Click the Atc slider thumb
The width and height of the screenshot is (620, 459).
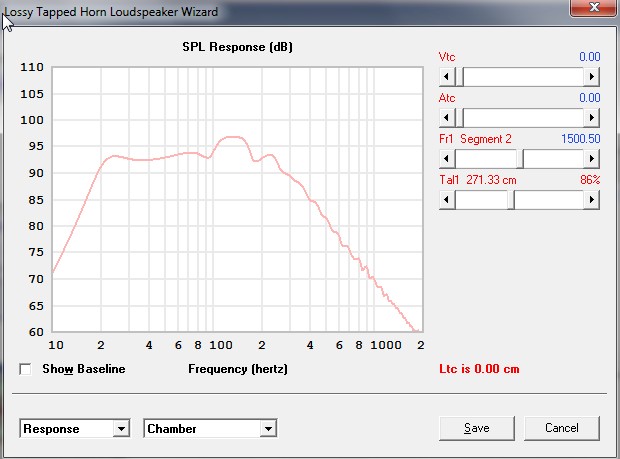(459, 117)
